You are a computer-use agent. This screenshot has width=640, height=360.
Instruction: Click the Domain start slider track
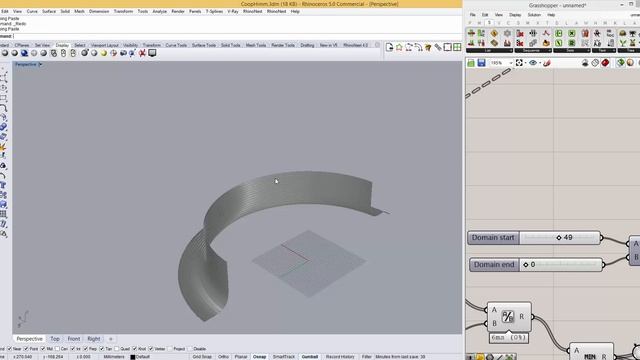coord(560,238)
